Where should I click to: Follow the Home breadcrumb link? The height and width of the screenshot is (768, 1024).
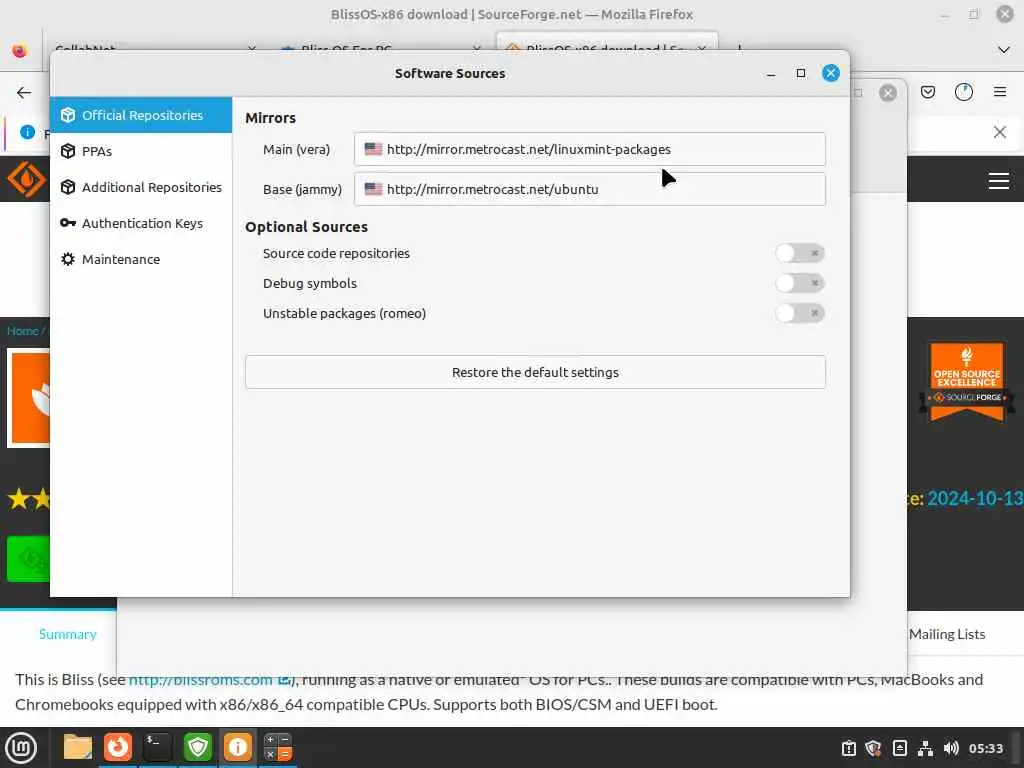[x=22, y=331]
